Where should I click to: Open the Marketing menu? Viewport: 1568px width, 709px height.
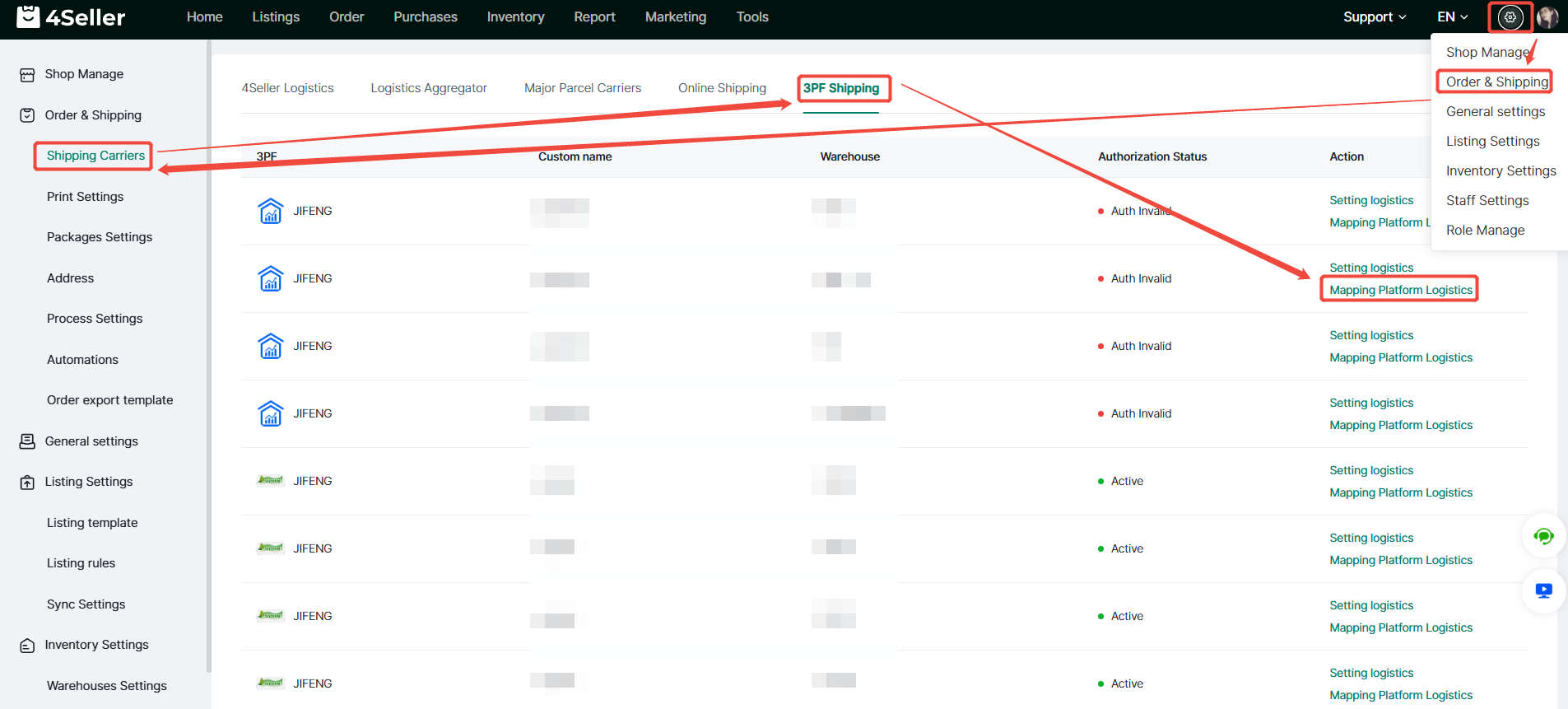click(x=676, y=17)
